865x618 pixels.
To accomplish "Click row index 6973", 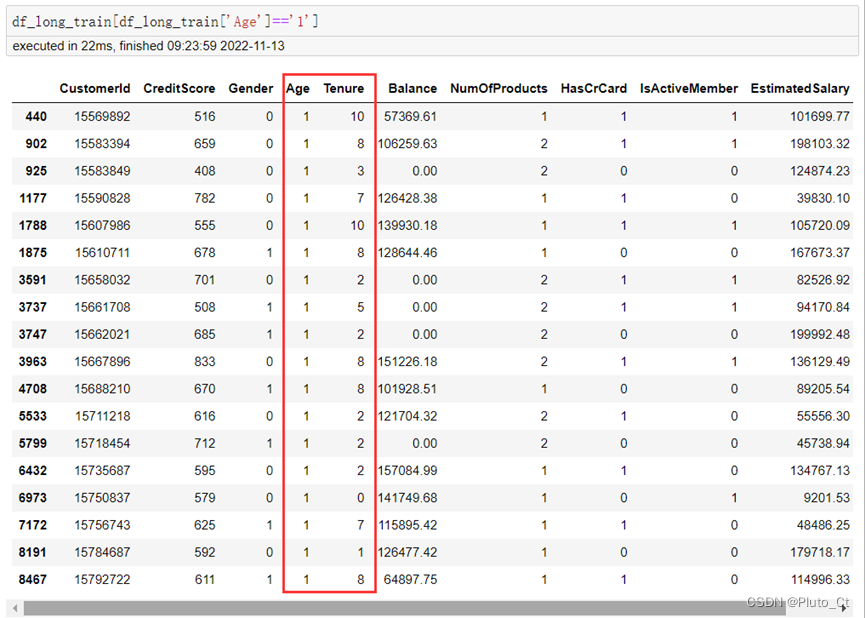I will [33, 498].
